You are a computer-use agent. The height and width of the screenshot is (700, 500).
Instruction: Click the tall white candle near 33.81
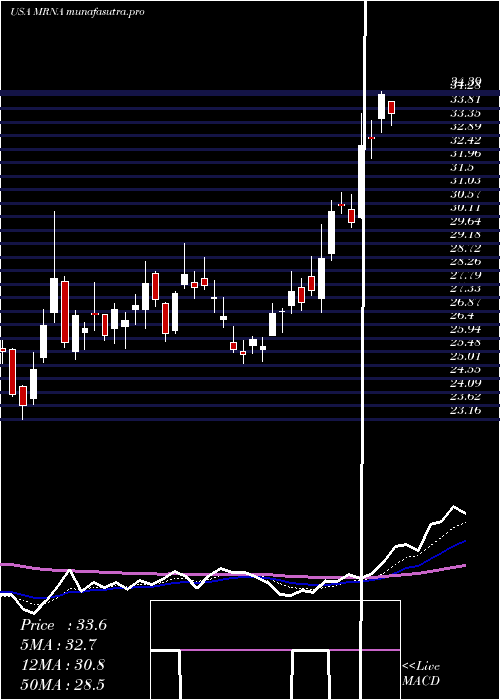tap(381, 106)
